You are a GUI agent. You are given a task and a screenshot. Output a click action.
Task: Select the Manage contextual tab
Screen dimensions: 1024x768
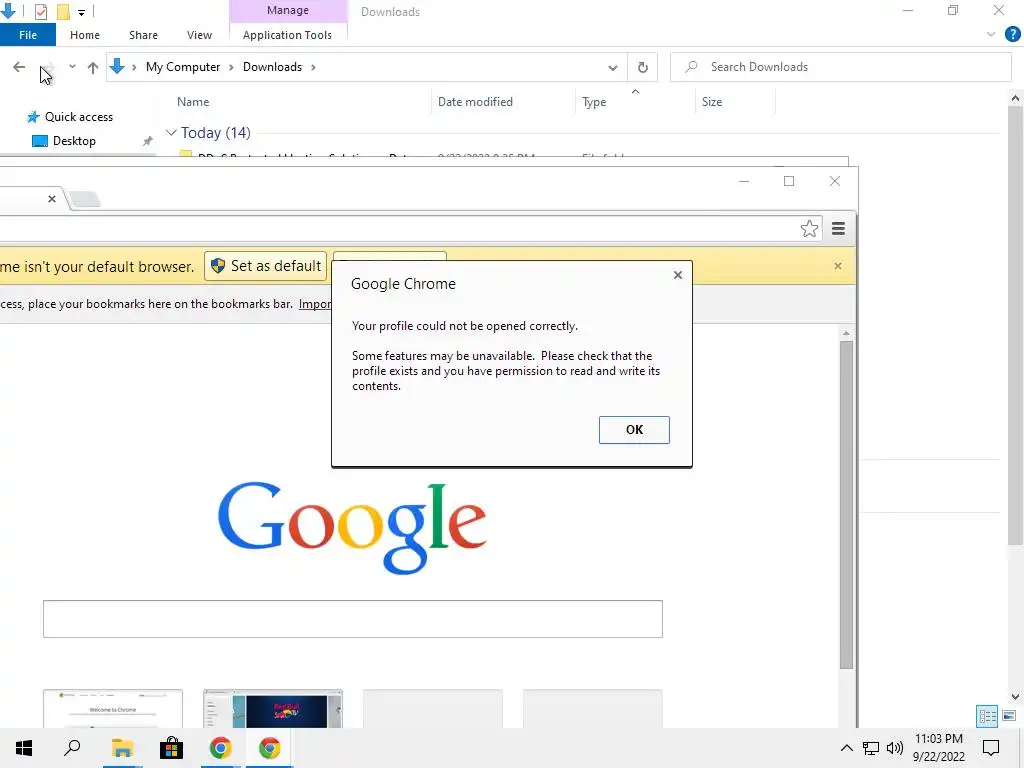pos(287,10)
